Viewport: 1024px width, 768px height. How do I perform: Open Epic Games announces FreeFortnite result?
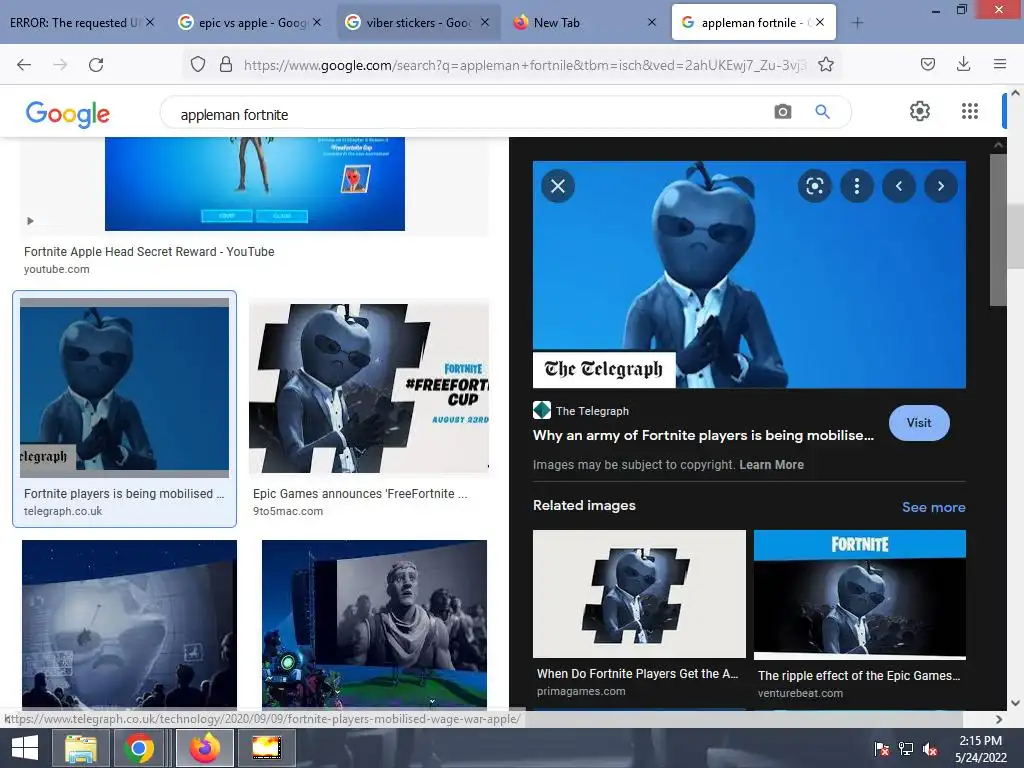[x=360, y=494]
